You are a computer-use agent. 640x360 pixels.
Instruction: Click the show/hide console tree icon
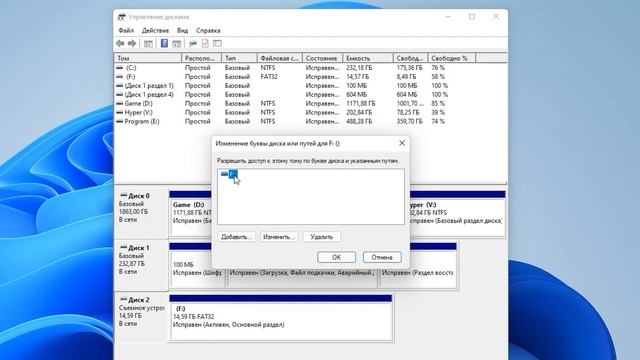coord(148,43)
